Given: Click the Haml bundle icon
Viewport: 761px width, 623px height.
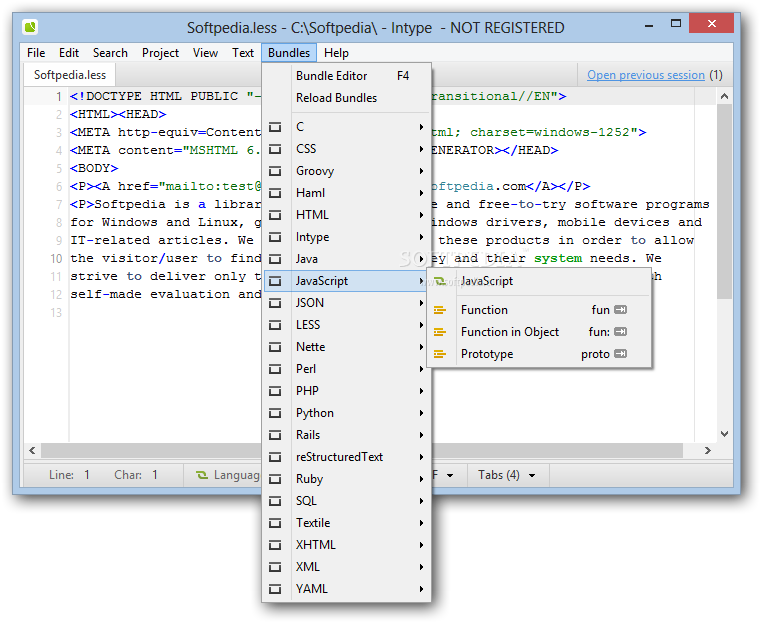Looking at the screenshot, I should (x=275, y=193).
